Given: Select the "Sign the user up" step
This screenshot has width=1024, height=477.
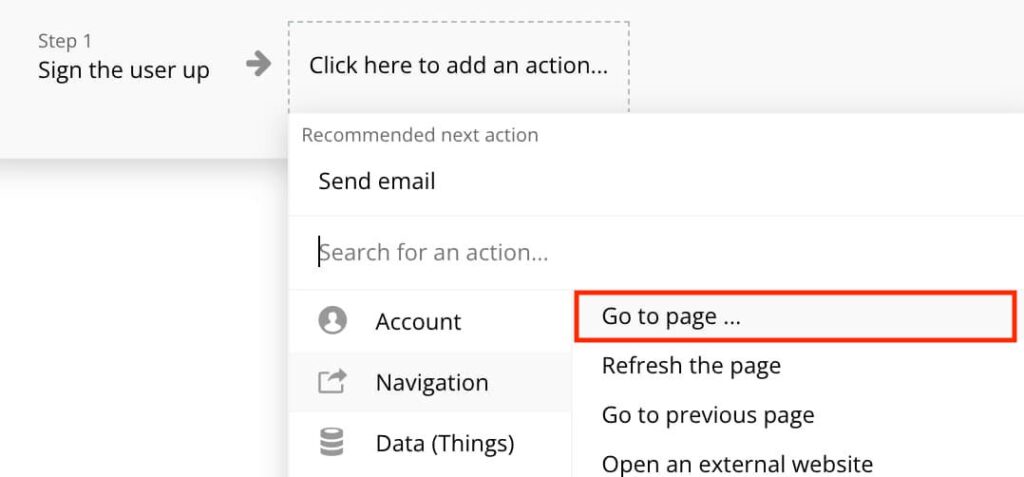Looking at the screenshot, I should [x=123, y=71].
